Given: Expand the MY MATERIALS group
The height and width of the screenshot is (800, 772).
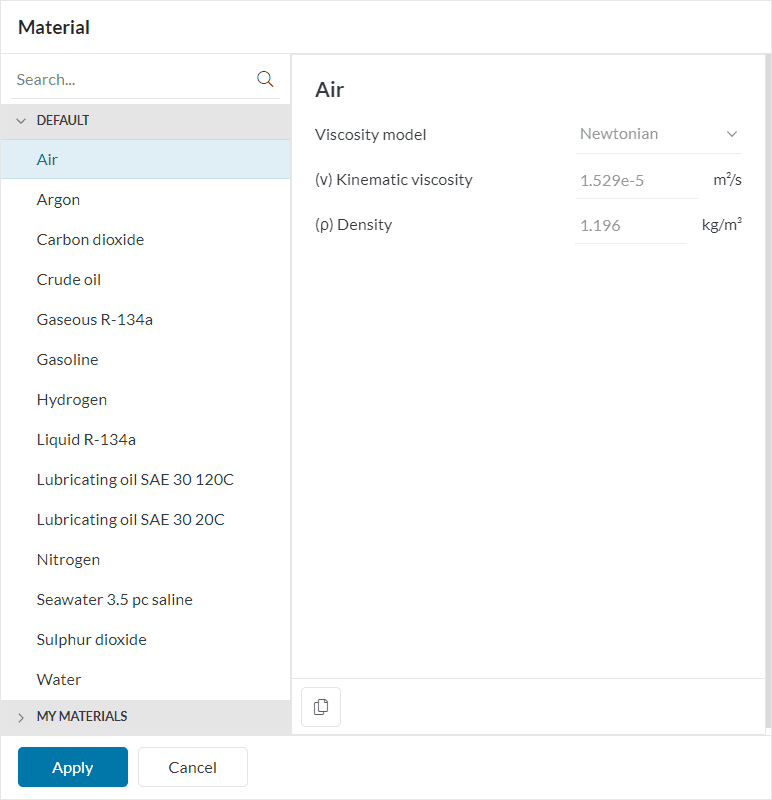Looking at the screenshot, I should tap(21, 716).
